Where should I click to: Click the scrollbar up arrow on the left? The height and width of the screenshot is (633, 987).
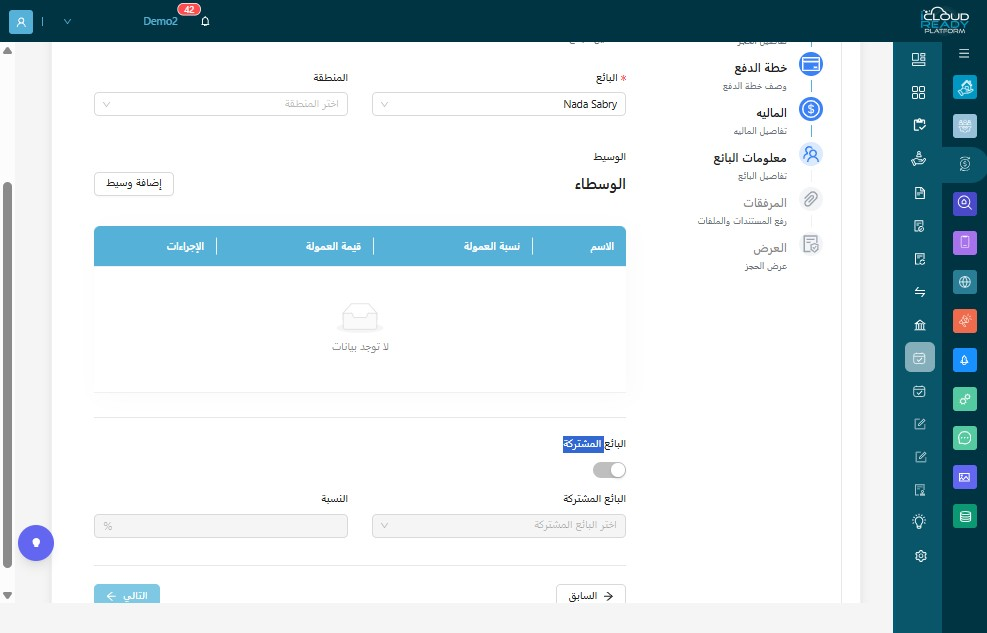pos(8,50)
